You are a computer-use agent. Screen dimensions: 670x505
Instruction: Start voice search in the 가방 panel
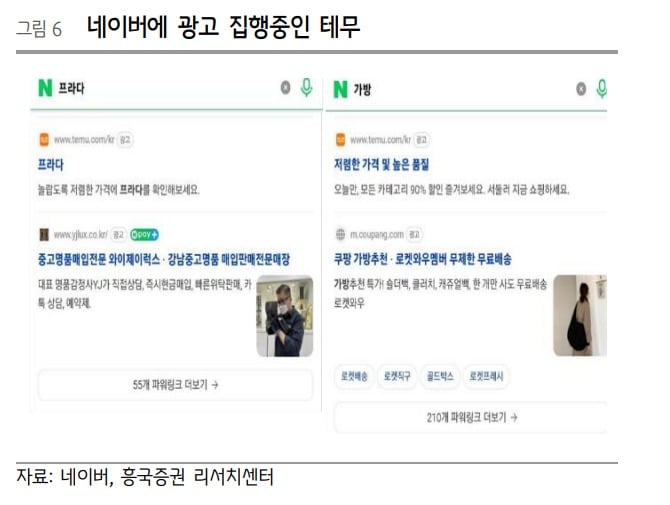click(x=602, y=88)
